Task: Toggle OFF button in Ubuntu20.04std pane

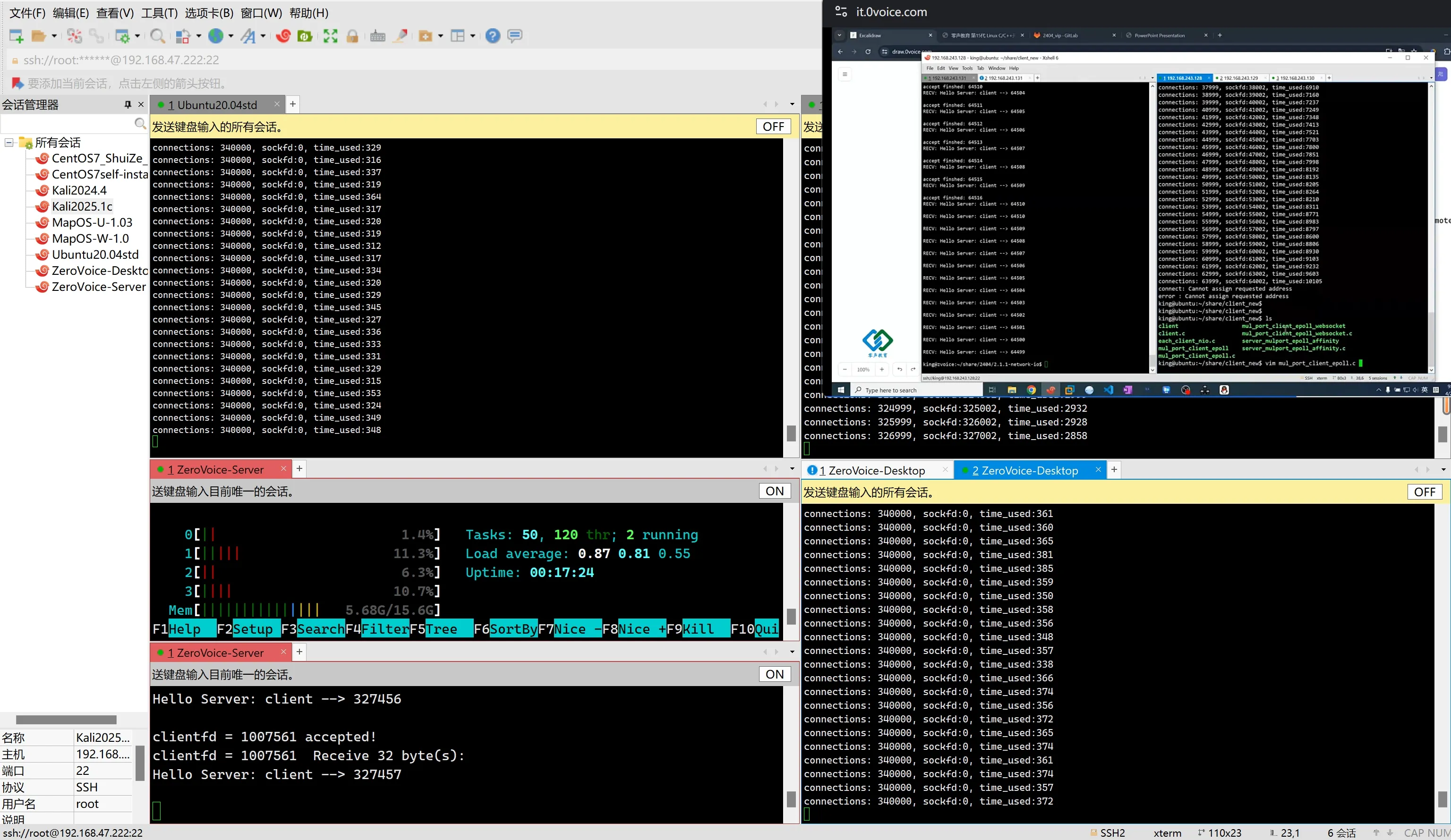Action: pyautogui.click(x=773, y=127)
